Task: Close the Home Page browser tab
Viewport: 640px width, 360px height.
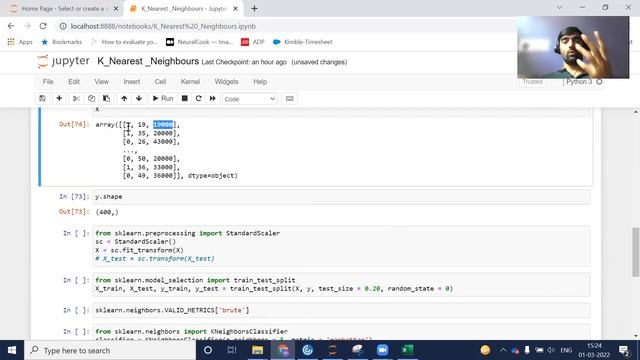Action: point(116,8)
